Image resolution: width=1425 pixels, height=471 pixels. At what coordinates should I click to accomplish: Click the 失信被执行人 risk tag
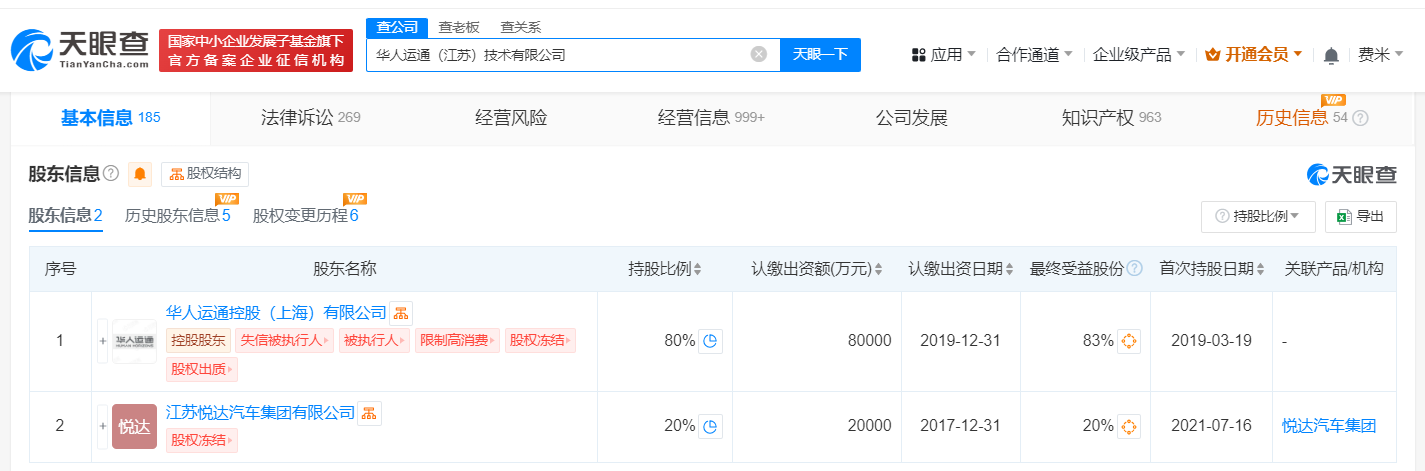(285, 341)
